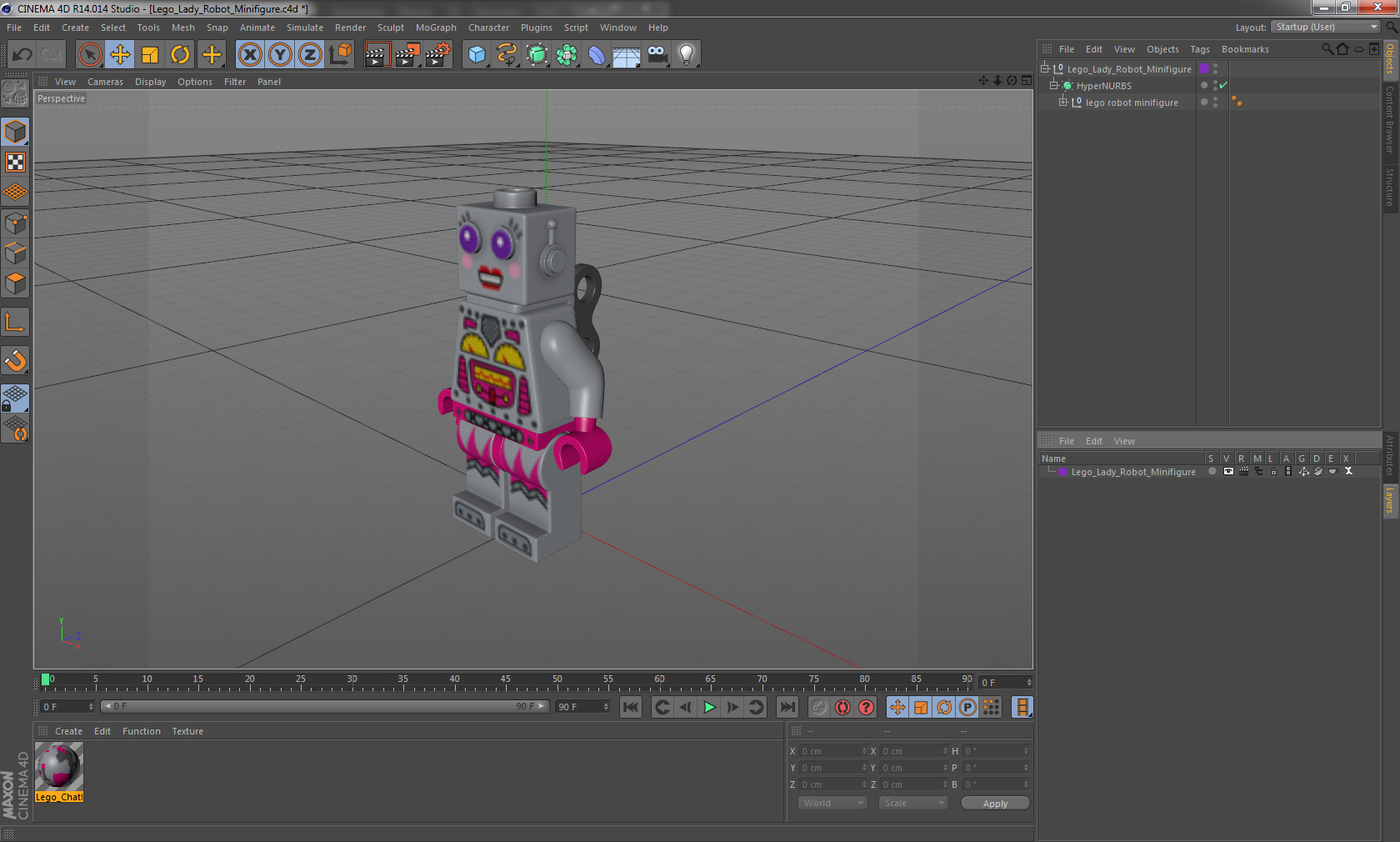Click the X position input field
This screenshot has height=842, width=1400.
[833, 751]
